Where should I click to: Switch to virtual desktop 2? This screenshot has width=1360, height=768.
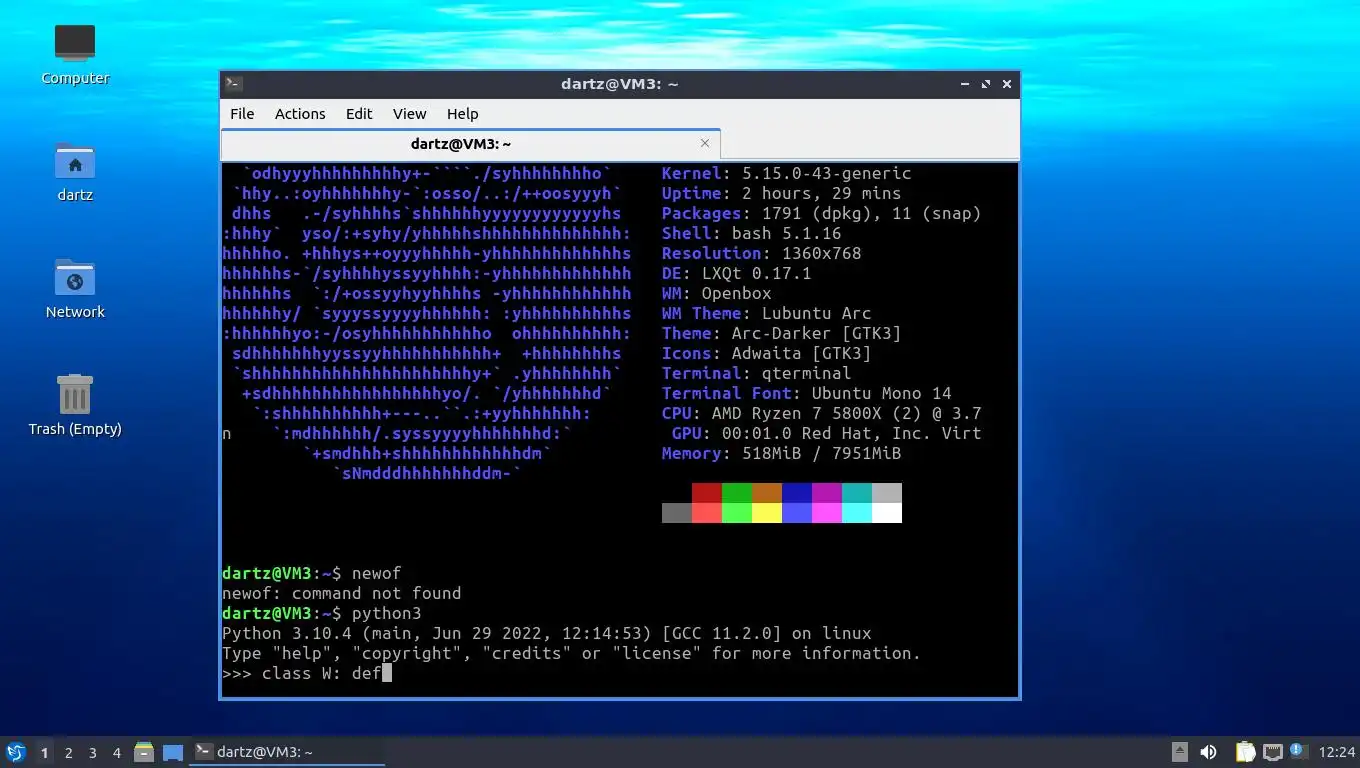pos(68,752)
